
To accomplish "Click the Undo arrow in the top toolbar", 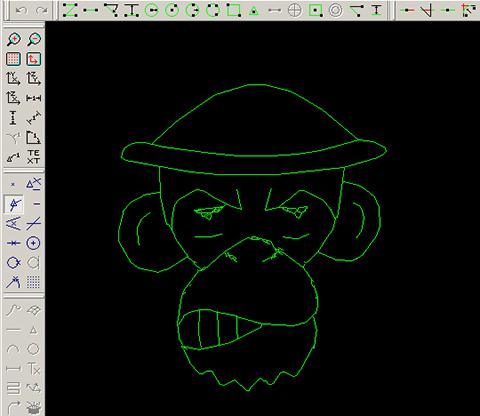I will [x=21, y=11].
